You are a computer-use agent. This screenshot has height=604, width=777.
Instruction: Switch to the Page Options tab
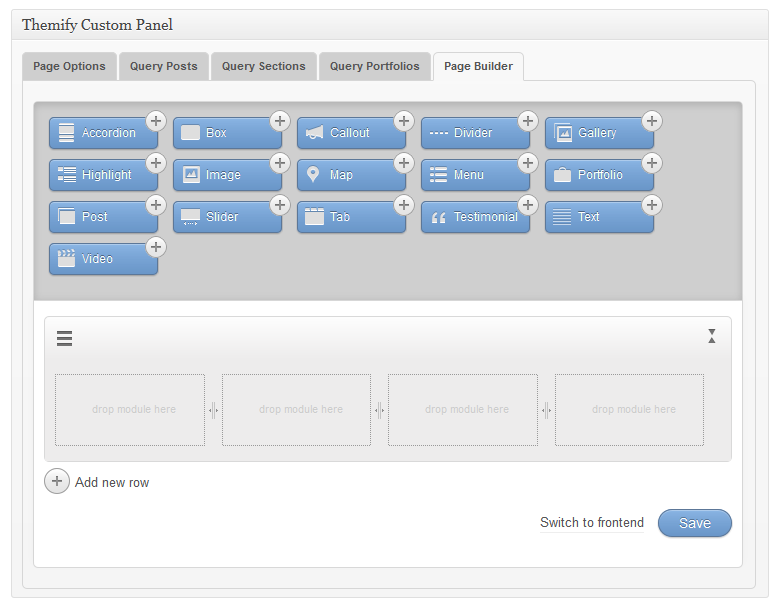pos(69,67)
